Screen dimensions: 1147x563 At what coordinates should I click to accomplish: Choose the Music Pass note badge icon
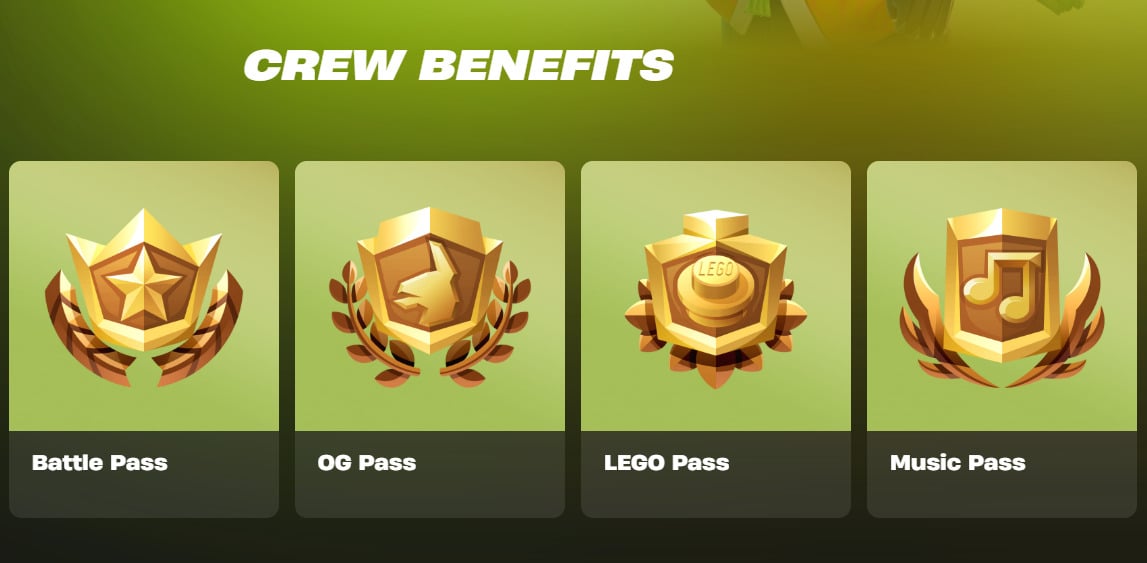pyautogui.click(x=1001, y=296)
